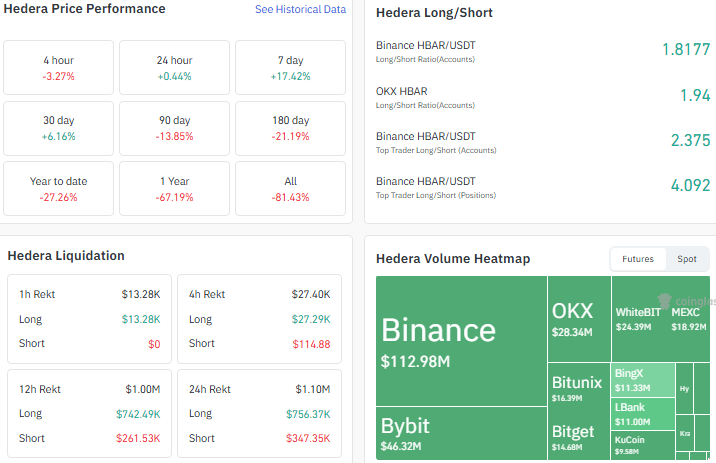Screen dimensions: 716x463
Task: Switch heatmap to Futures tab
Action: (x=637, y=259)
